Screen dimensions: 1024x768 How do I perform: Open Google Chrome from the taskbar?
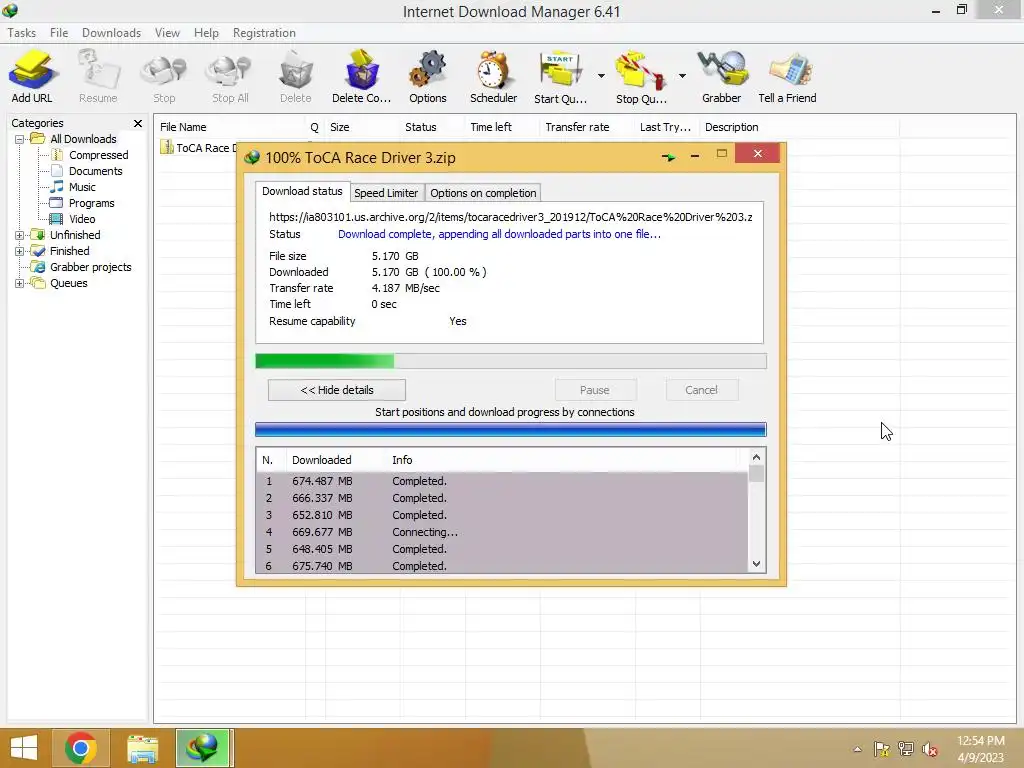click(x=81, y=748)
